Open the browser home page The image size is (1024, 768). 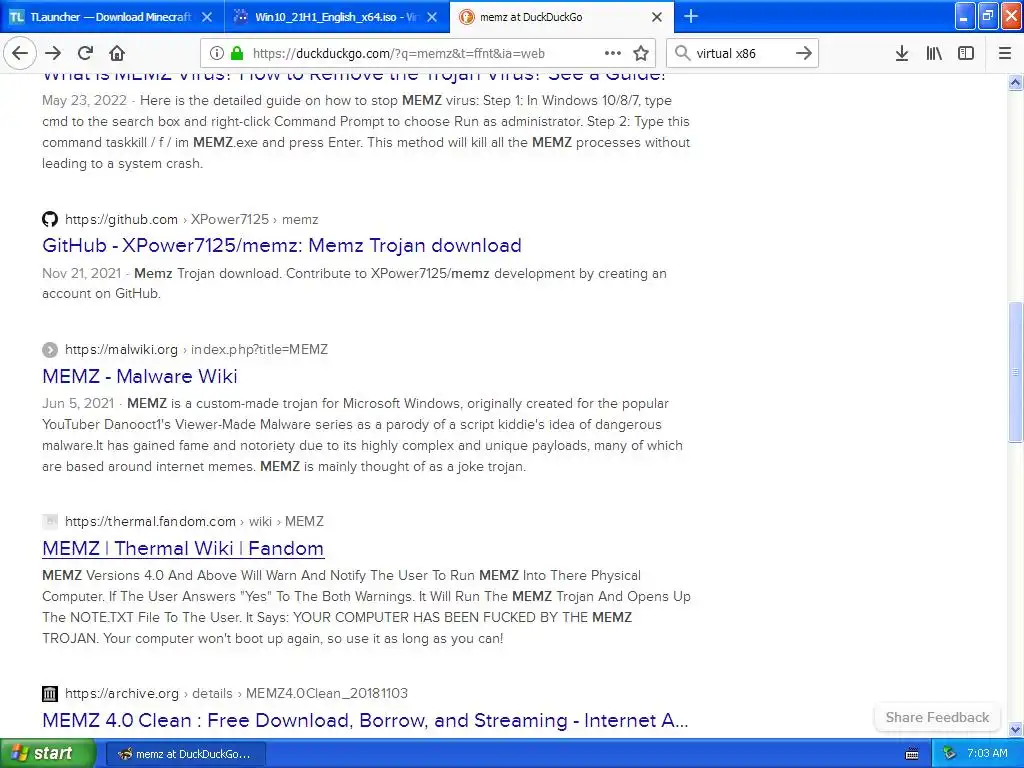click(x=117, y=53)
